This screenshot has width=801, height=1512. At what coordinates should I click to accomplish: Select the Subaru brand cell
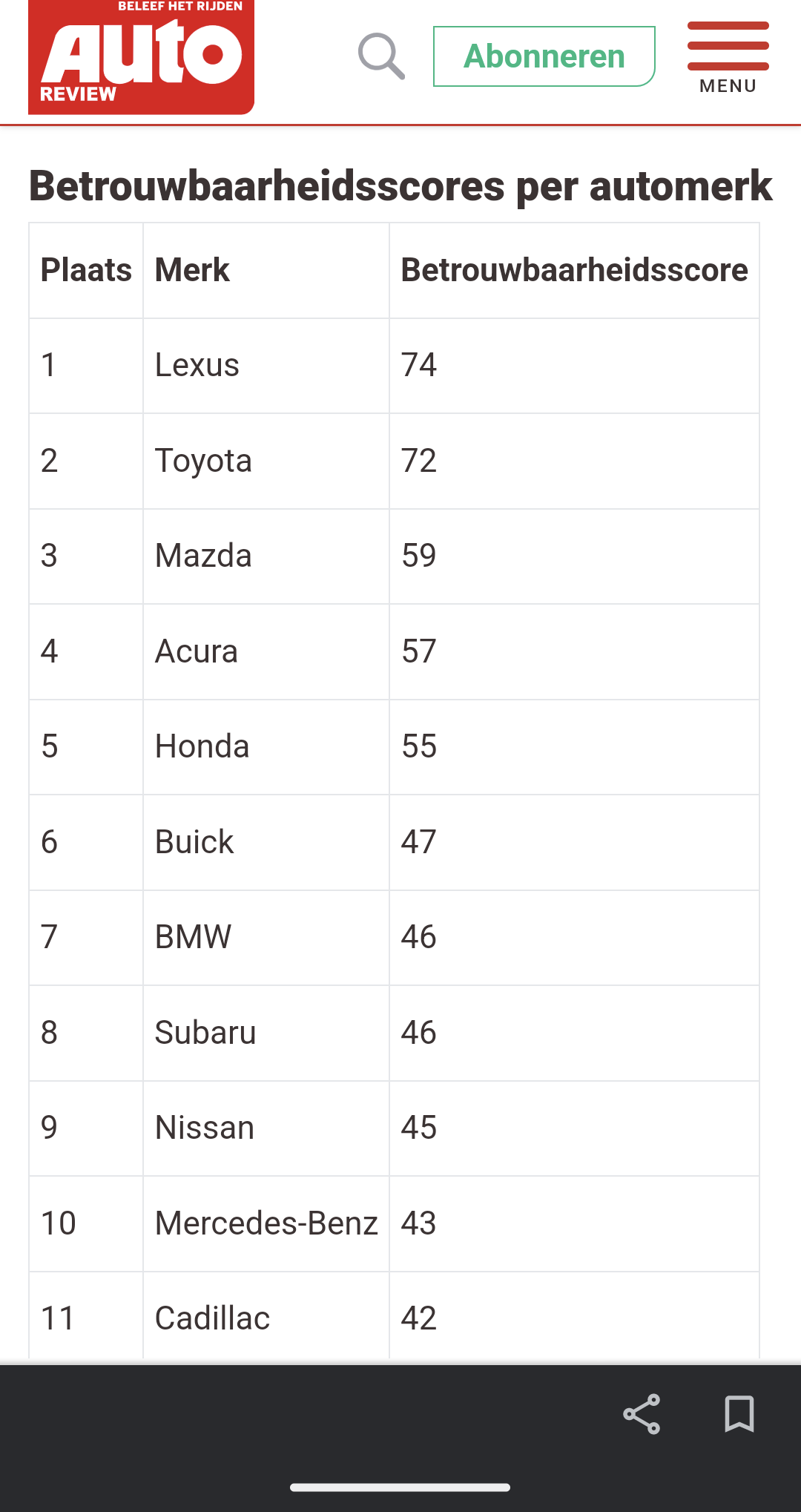point(205,1033)
